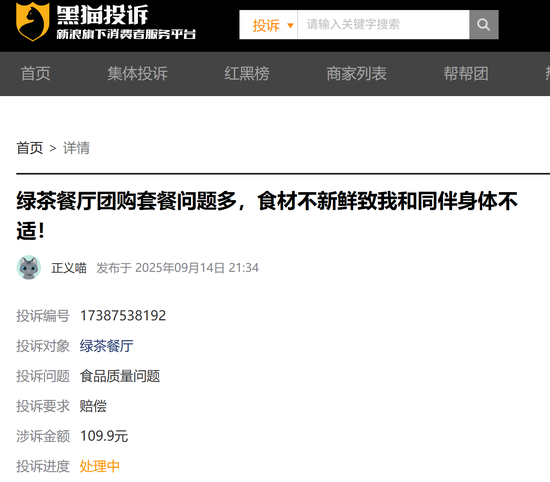Click the 黑猫投诉 site title text
The width and height of the screenshot is (550, 482).
[x=102, y=15]
